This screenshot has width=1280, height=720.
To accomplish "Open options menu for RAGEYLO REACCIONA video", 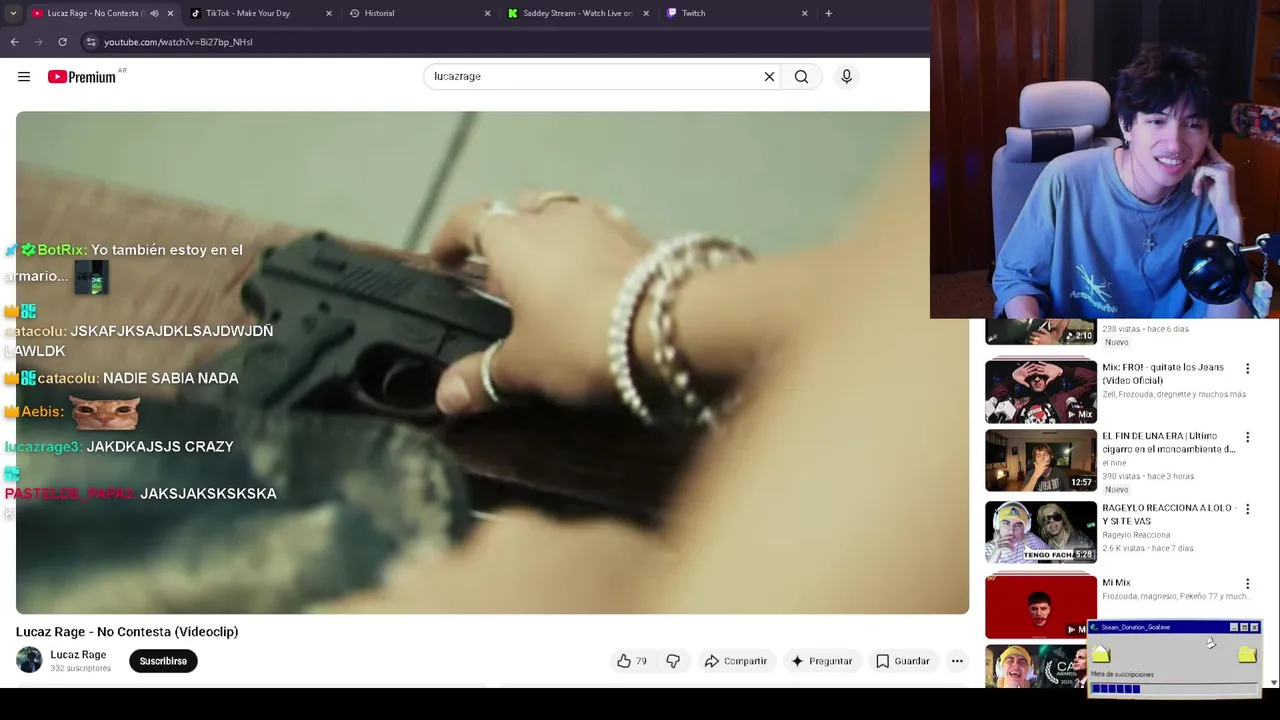I will 1247,509.
